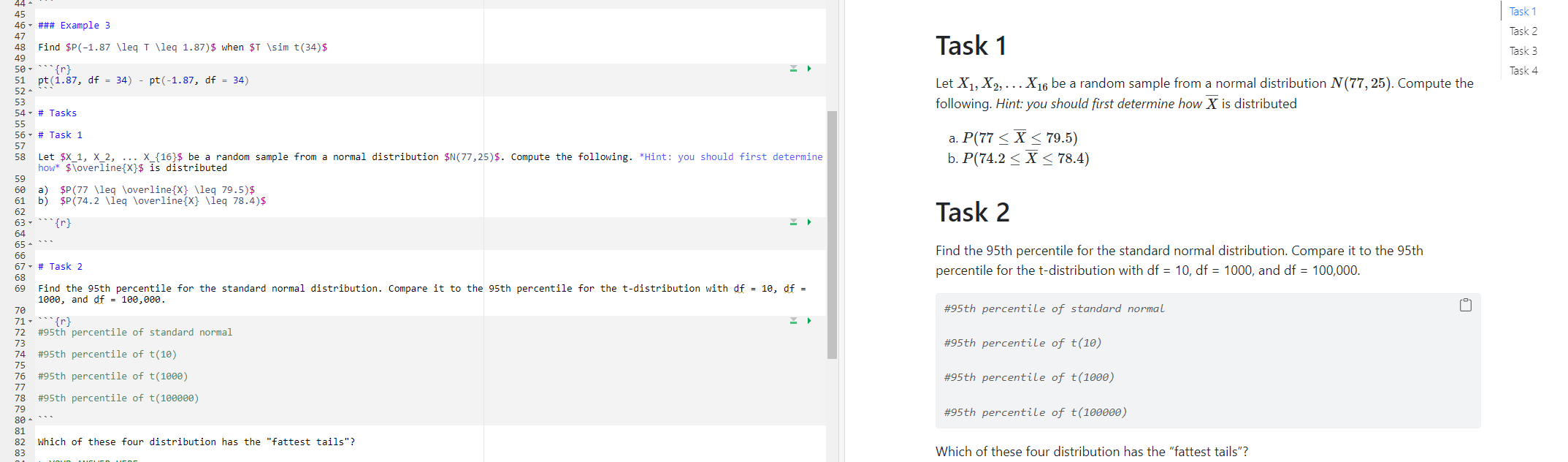This screenshot has height=462, width=1568.
Task: Click the rendered '#95th percentile of t(10)' comment
Action: 1022,343
